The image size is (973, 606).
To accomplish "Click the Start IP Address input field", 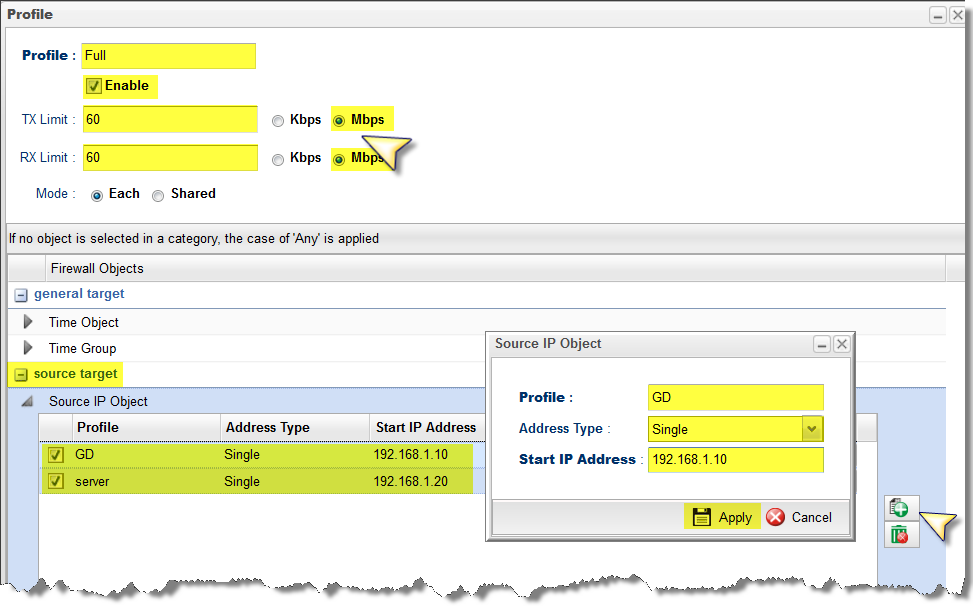I will point(735,460).
